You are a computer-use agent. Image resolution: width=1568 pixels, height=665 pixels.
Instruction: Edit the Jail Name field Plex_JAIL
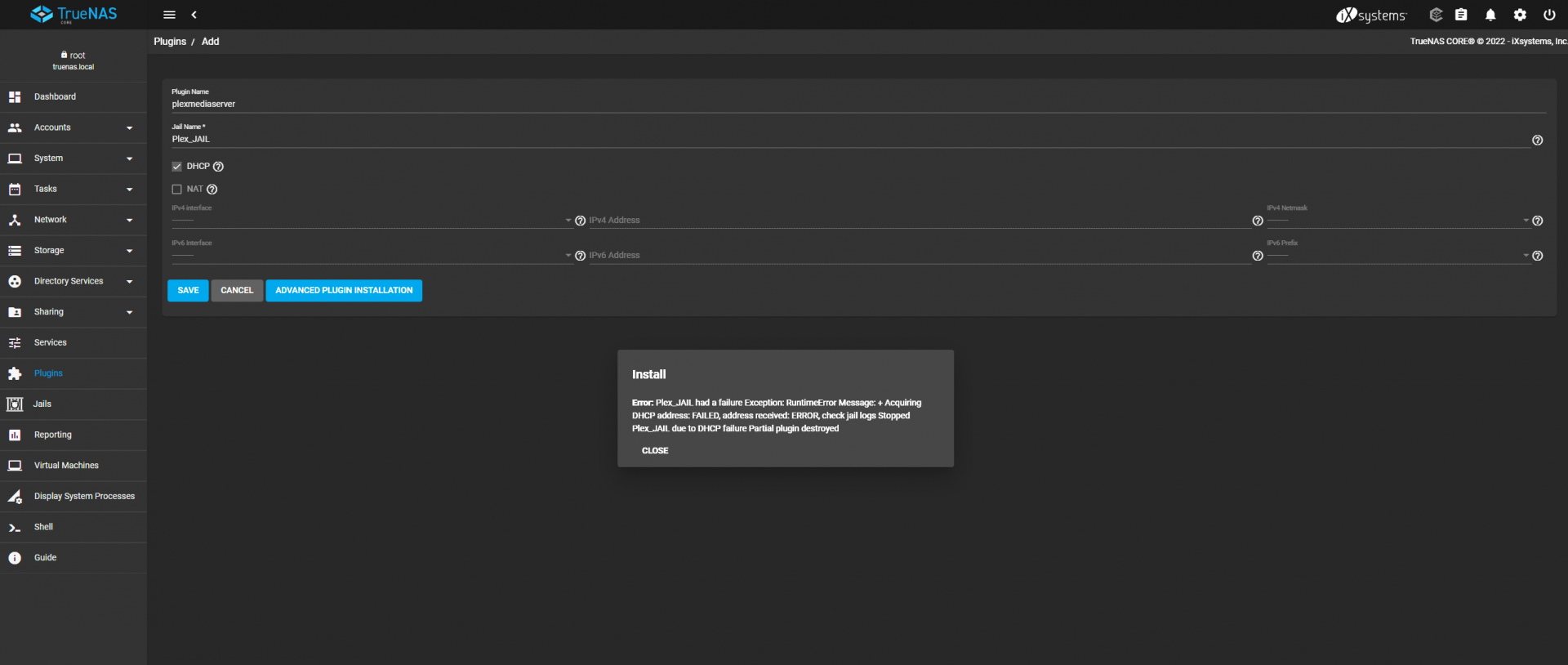(x=849, y=140)
